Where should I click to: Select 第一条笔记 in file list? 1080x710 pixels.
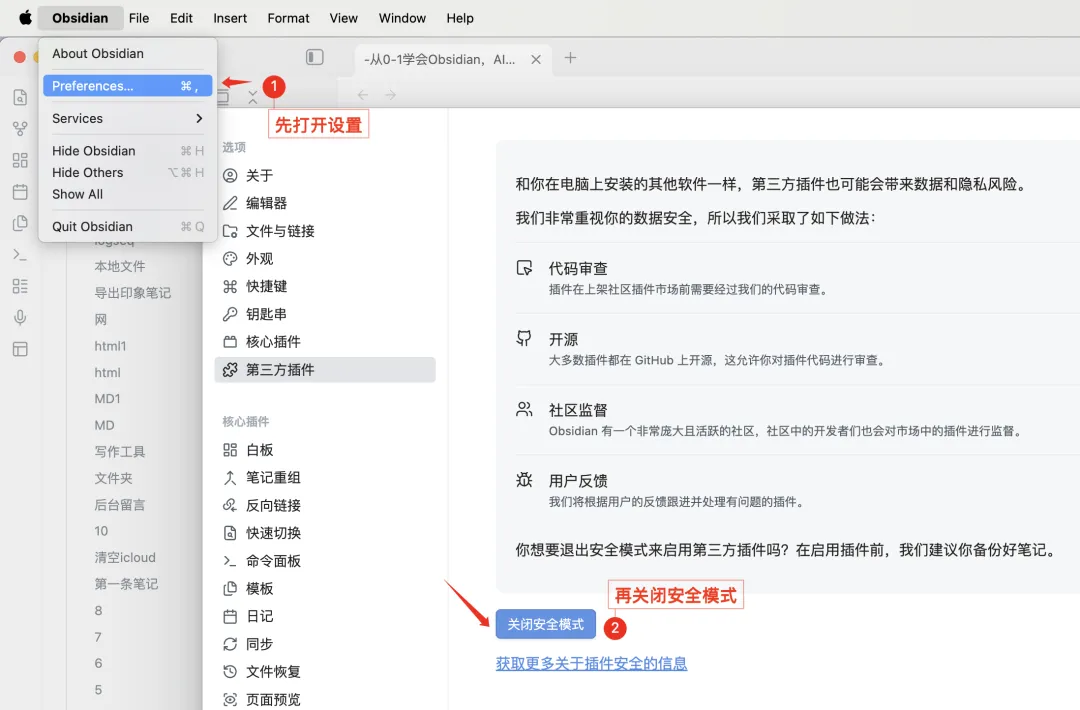pyautogui.click(x=126, y=584)
